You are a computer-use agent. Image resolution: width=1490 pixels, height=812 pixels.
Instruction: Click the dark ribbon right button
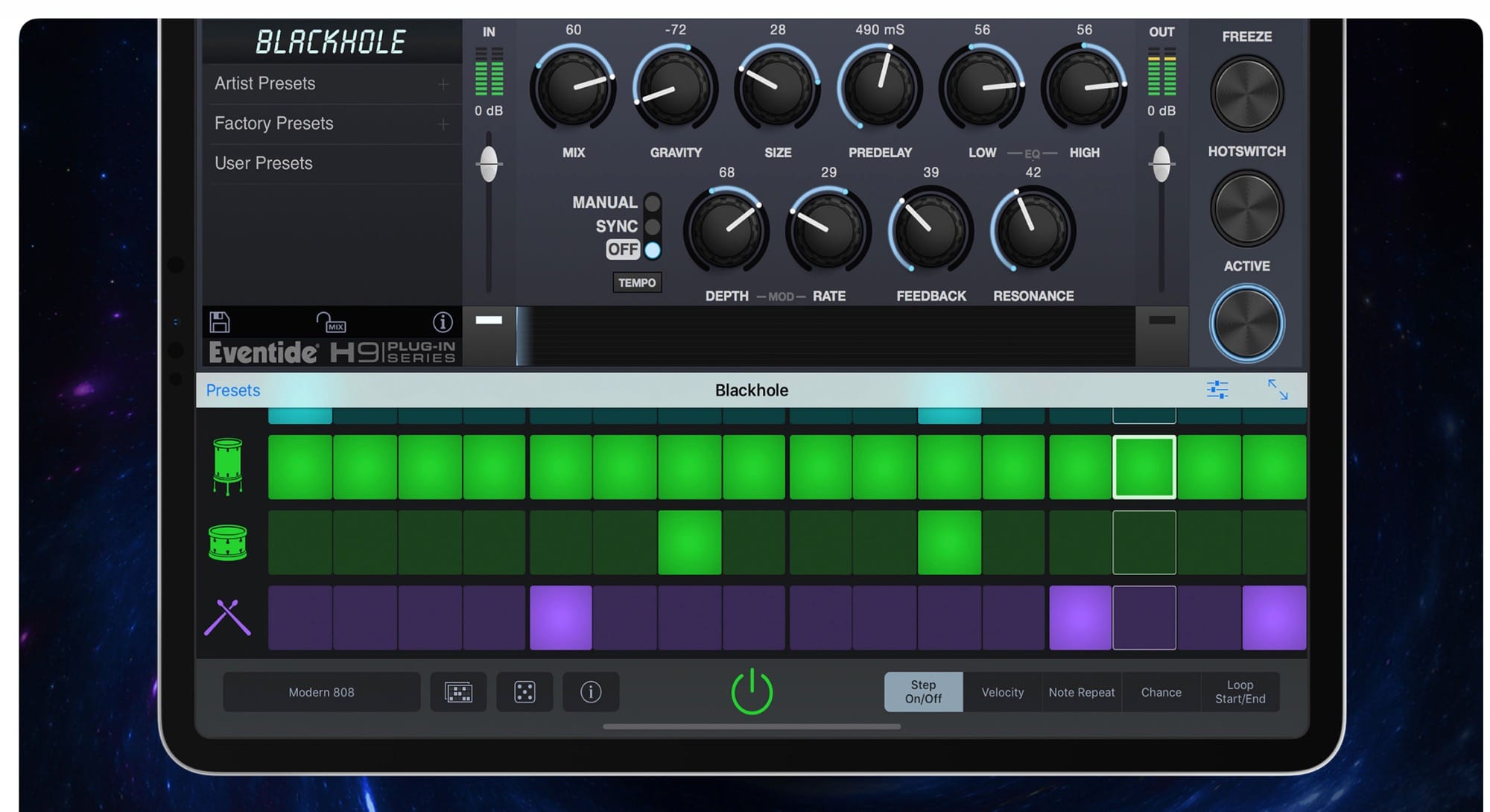pos(1161,320)
